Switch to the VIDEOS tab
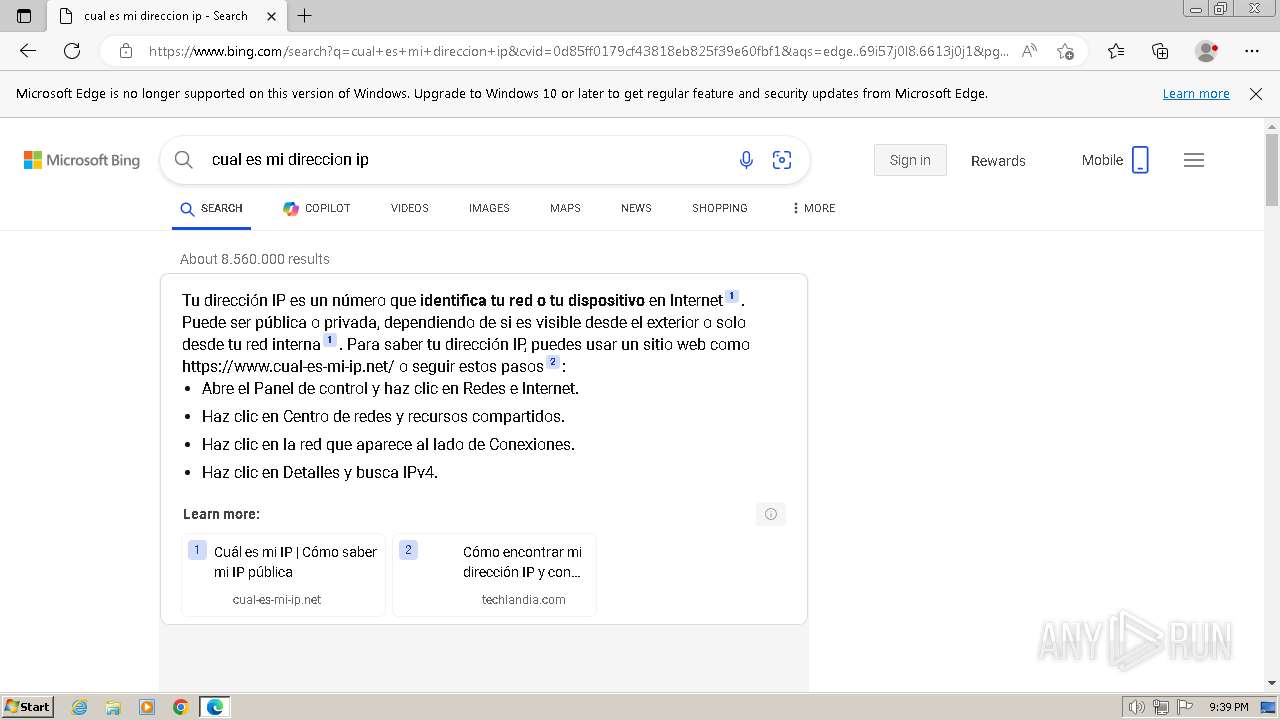1280x720 pixels. [x=410, y=208]
